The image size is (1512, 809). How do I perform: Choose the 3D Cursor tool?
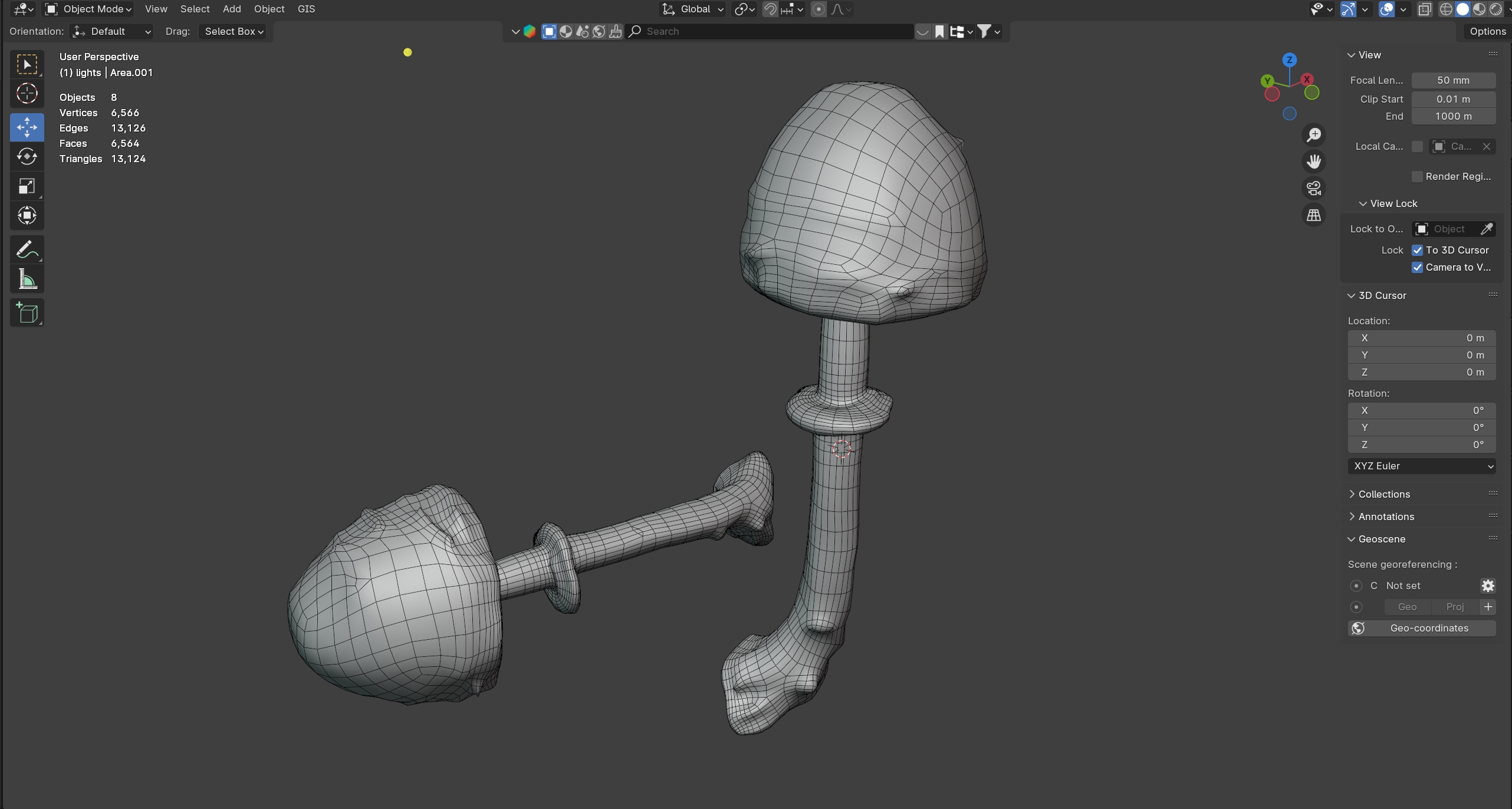(27, 93)
